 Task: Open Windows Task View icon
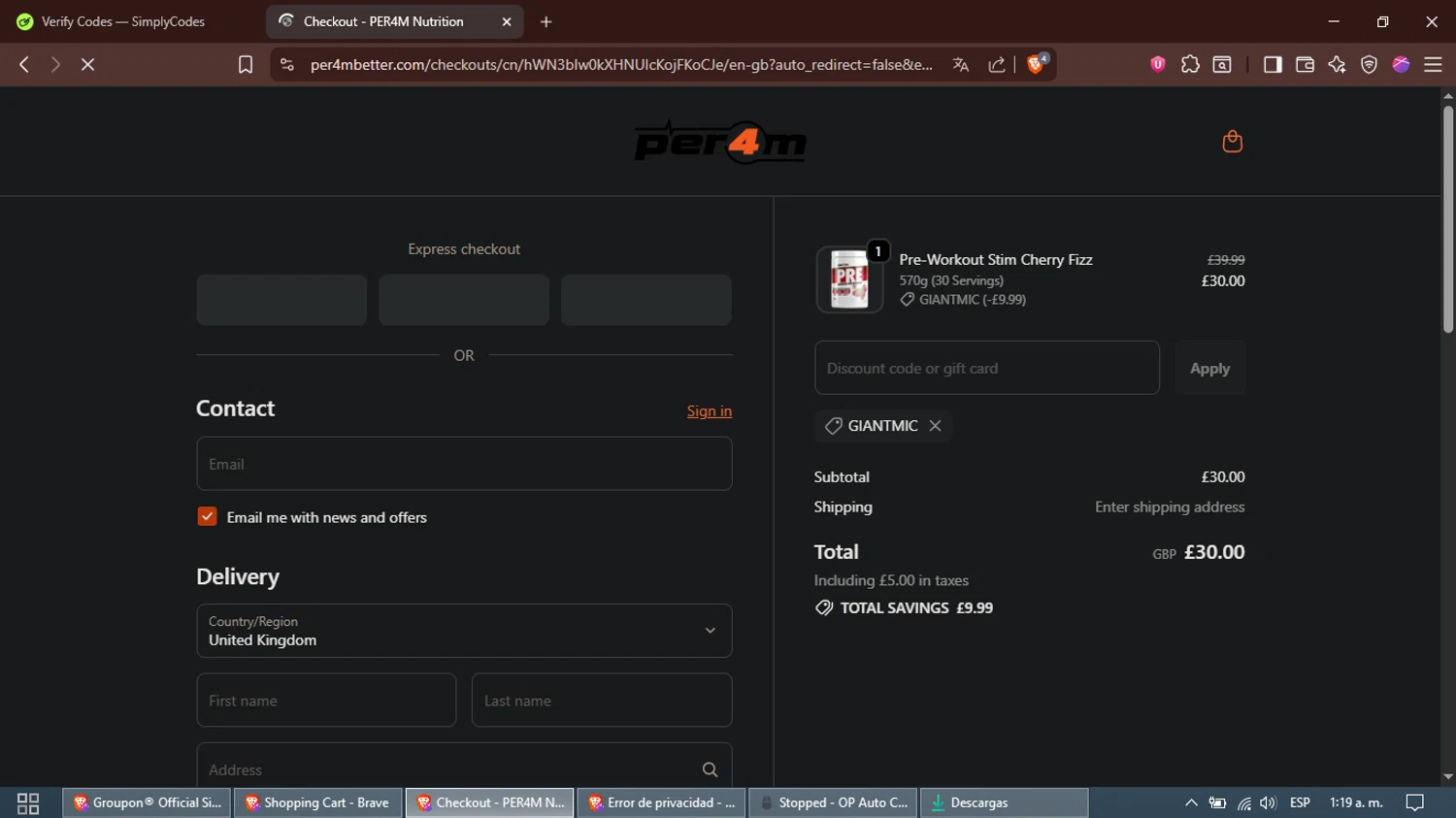tap(28, 803)
